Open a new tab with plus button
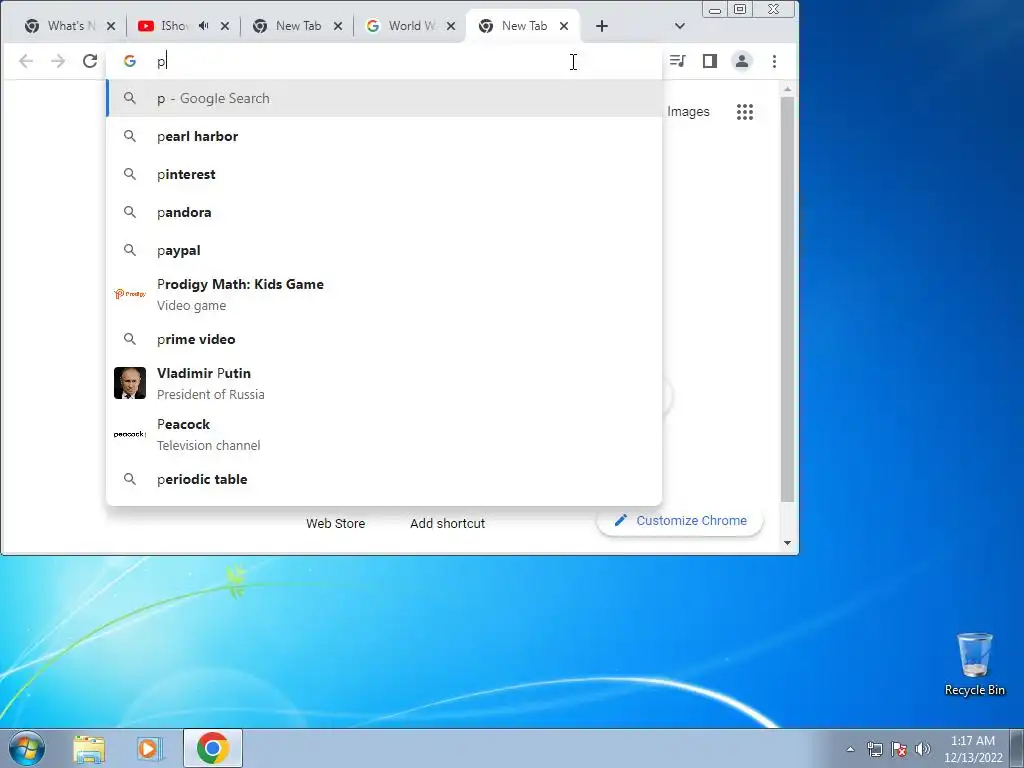 click(602, 26)
